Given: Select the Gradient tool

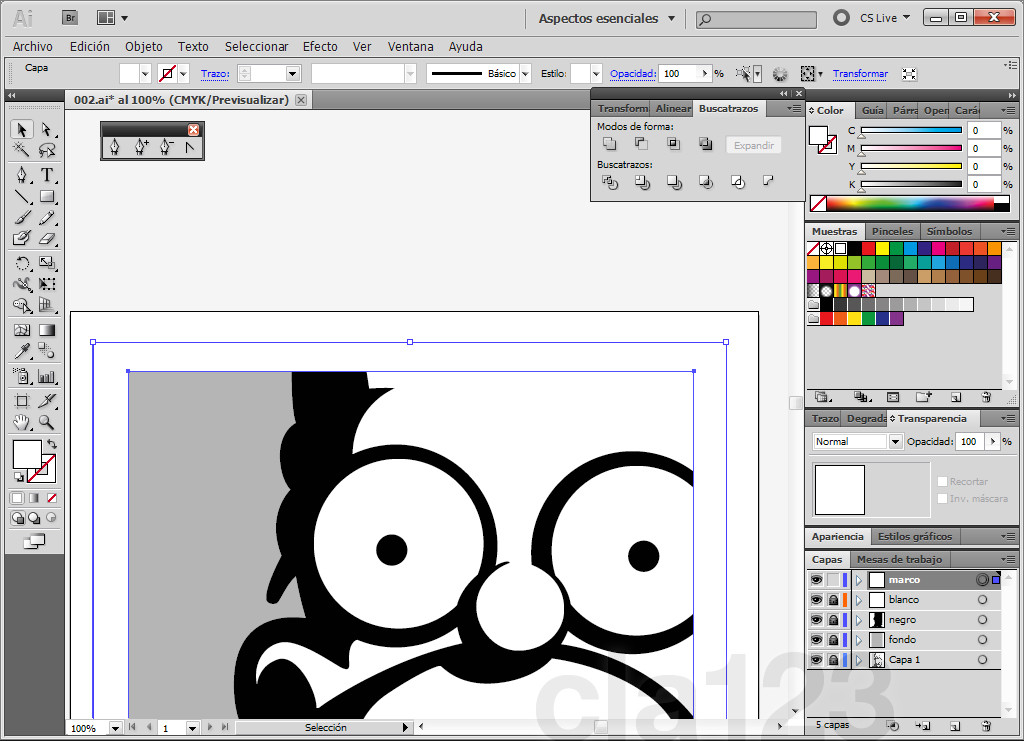Looking at the screenshot, I should point(46,330).
